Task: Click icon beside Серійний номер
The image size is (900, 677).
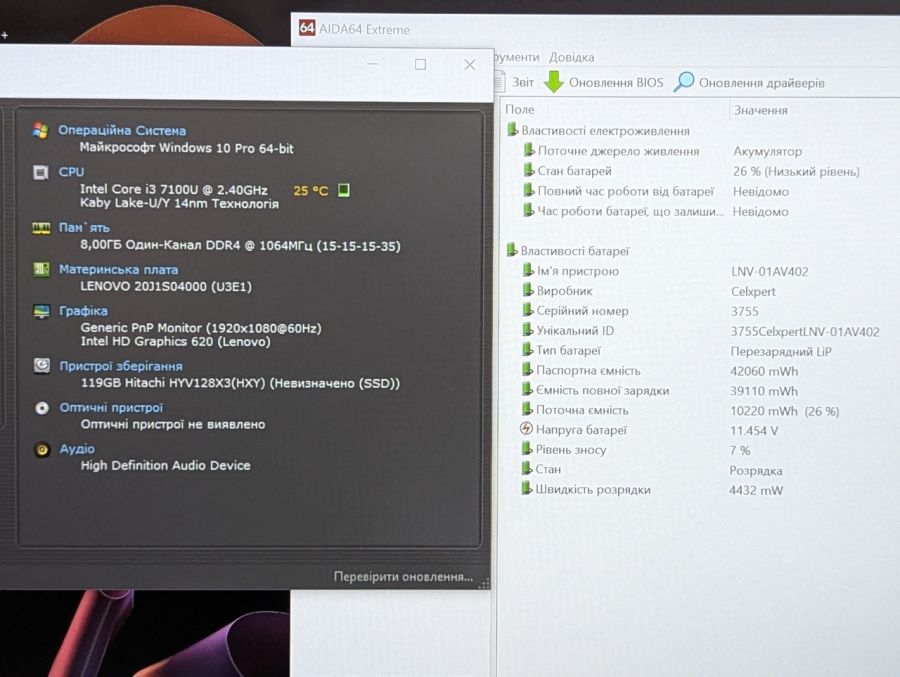Action: (528, 310)
